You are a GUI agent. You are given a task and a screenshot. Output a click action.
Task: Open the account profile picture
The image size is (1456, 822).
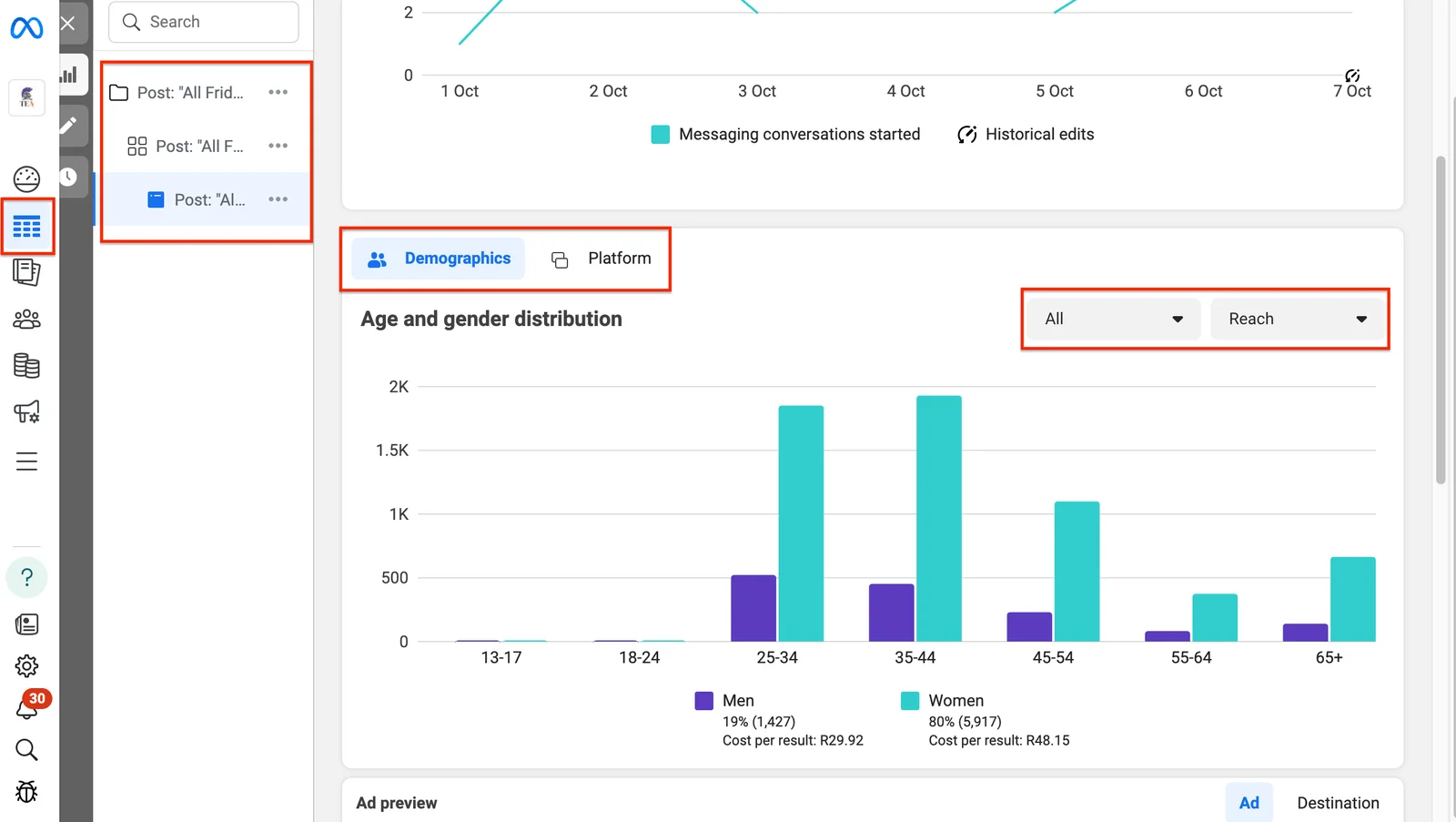pyautogui.click(x=26, y=97)
